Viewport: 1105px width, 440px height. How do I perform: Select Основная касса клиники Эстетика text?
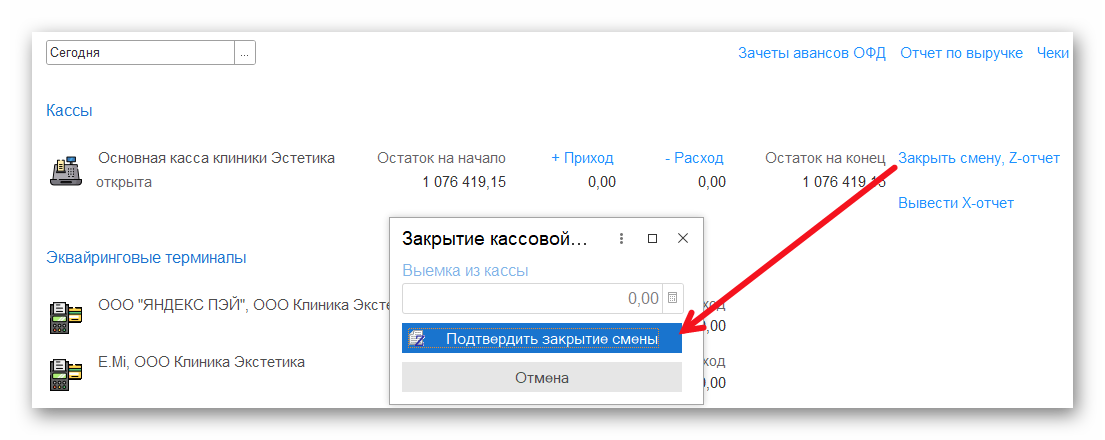(x=216, y=158)
